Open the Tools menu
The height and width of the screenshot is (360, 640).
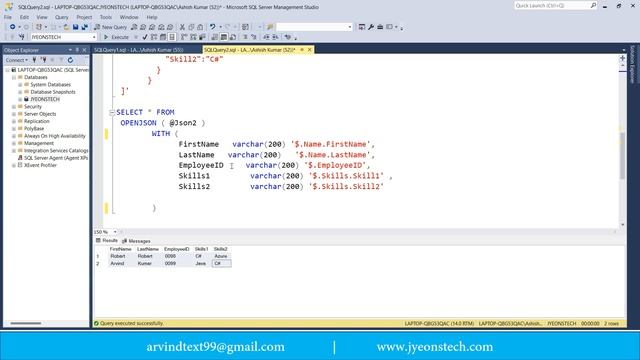(x=106, y=17)
